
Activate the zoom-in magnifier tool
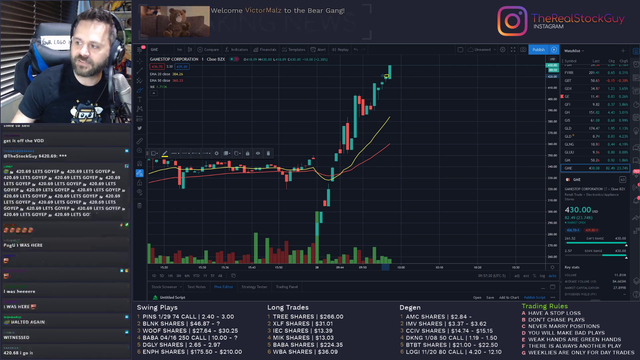pos(140,151)
